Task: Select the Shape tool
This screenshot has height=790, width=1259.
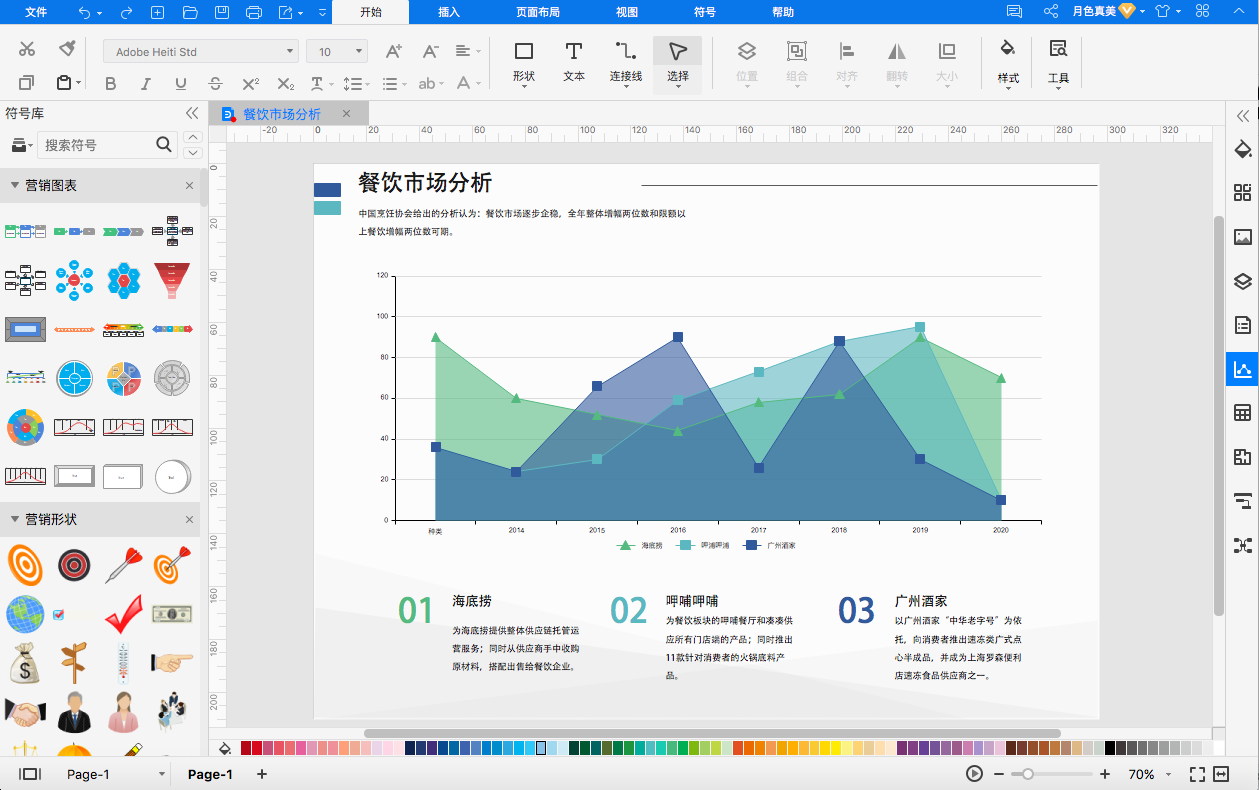Action: point(523,61)
